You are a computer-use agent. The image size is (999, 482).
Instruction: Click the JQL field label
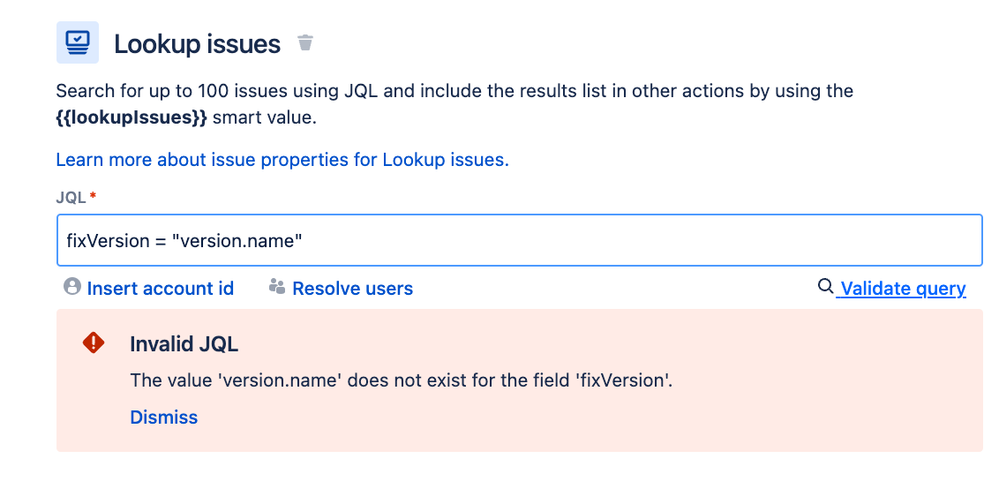tap(71, 198)
